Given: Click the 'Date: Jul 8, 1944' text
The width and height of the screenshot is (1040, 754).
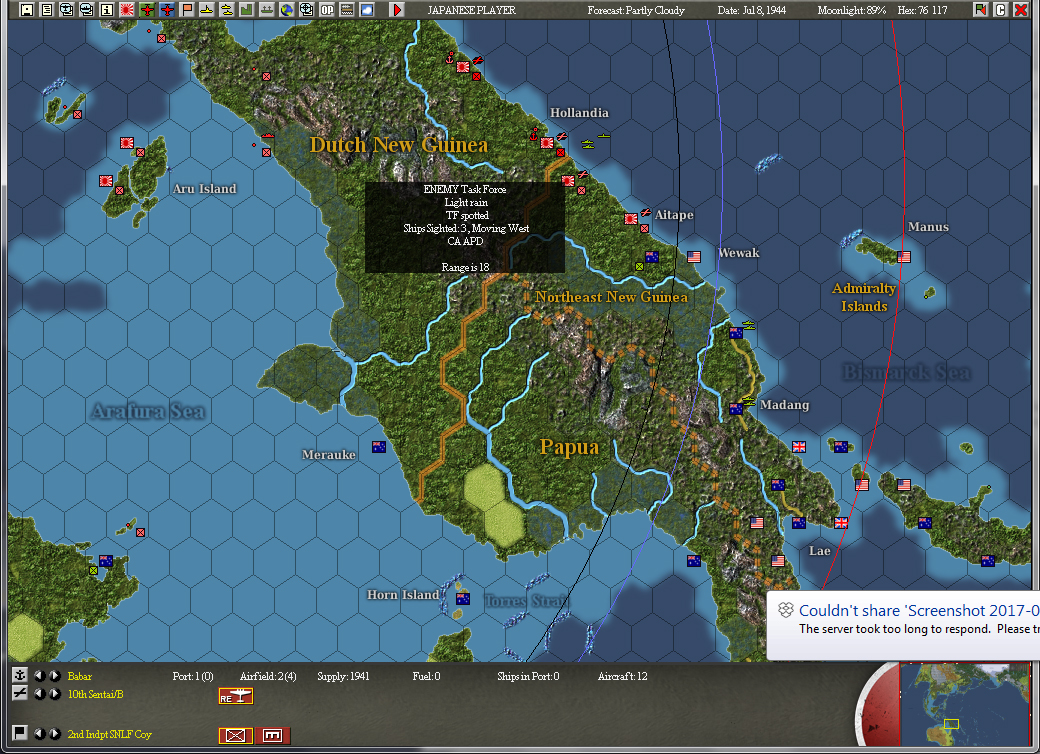Looking at the screenshot, I should pos(751,10).
